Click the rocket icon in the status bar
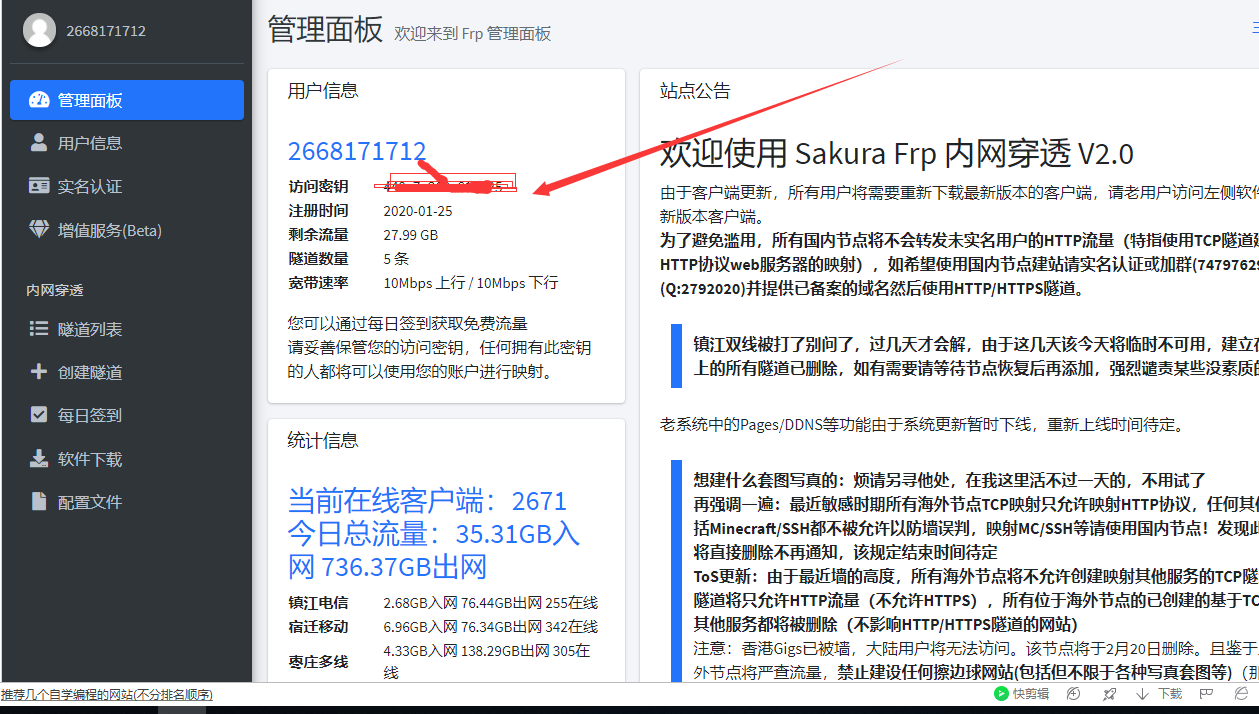This screenshot has height=714, width=1259. tap(1109, 693)
